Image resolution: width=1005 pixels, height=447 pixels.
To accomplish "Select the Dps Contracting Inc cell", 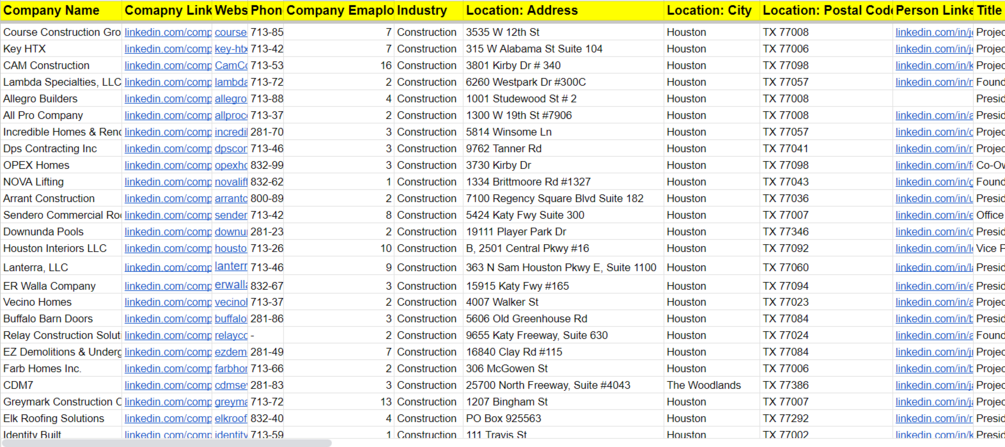I will (x=61, y=148).
